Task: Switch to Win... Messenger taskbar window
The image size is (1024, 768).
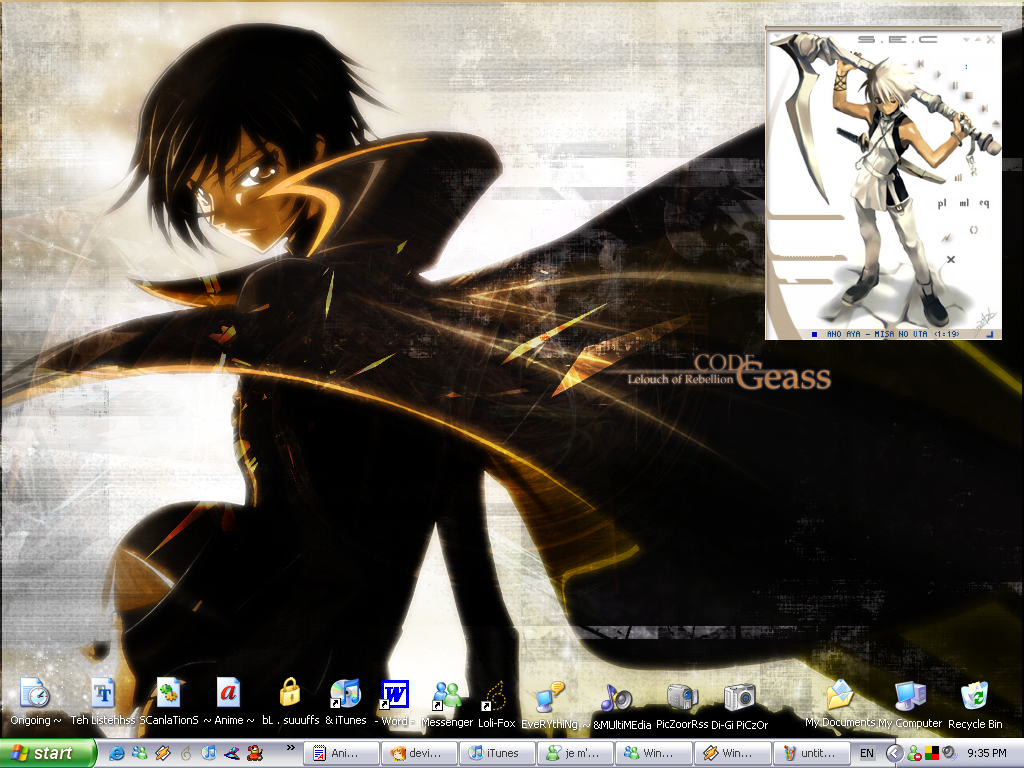Action: [655, 753]
